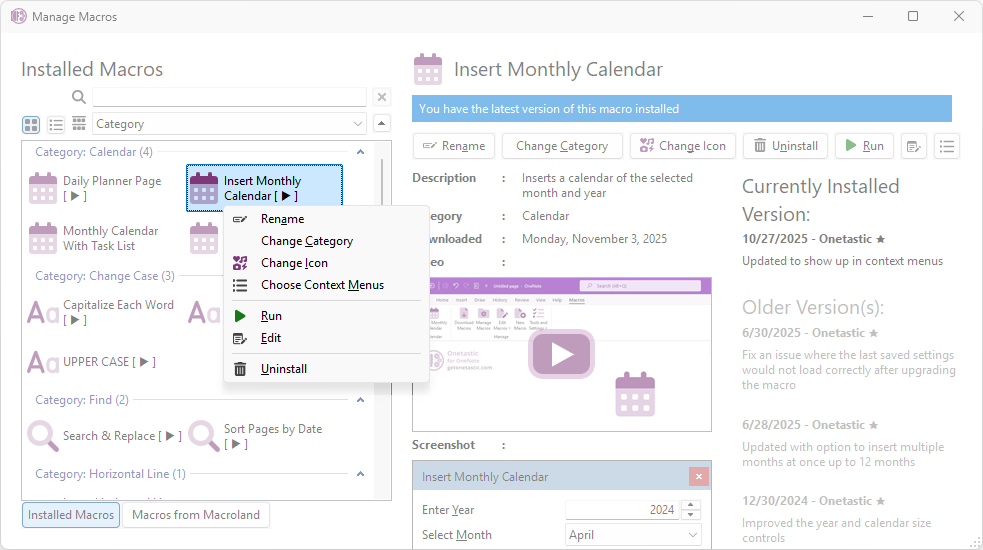Collapse the Horizontal Line category
The width and height of the screenshot is (983, 550).
[x=360, y=474]
